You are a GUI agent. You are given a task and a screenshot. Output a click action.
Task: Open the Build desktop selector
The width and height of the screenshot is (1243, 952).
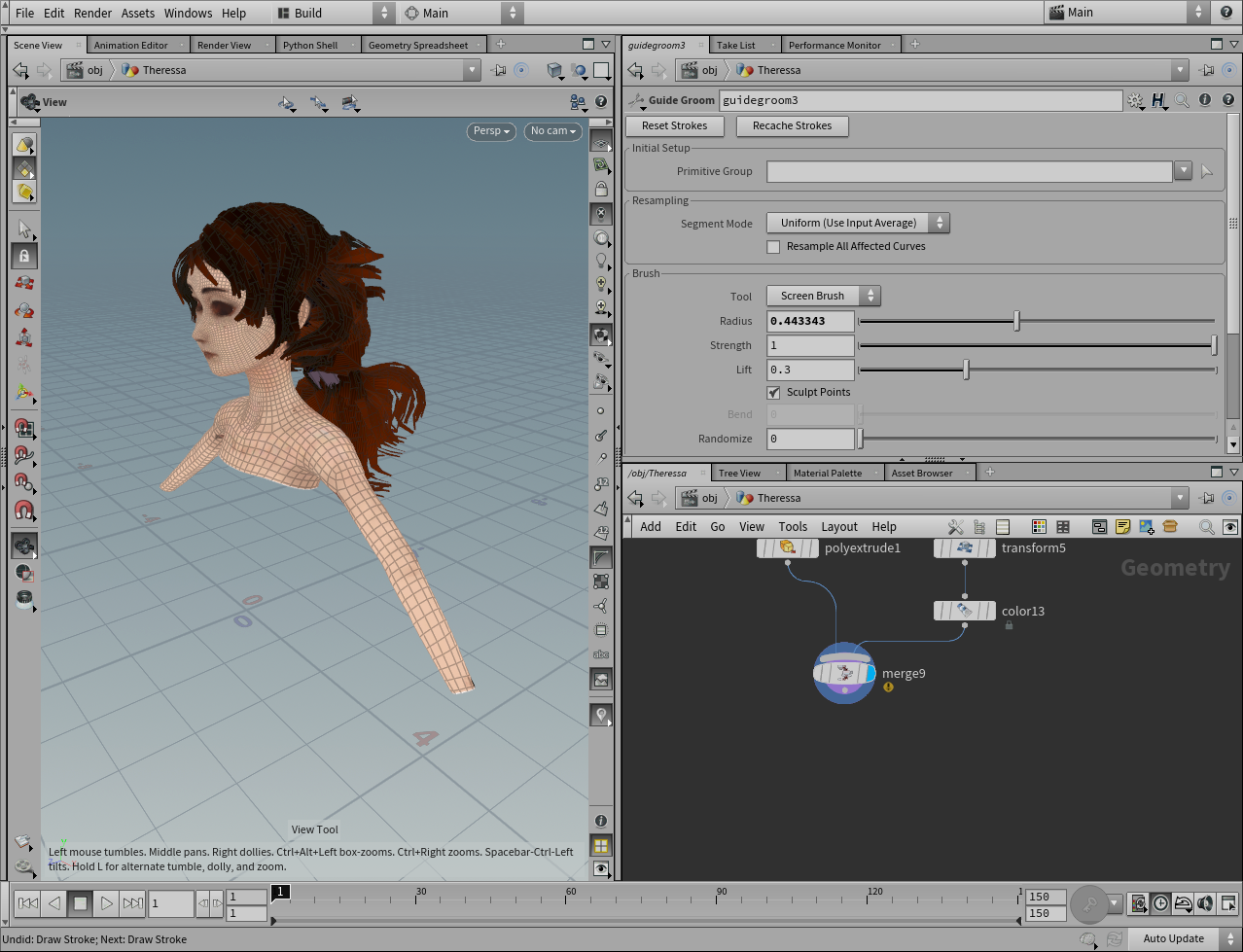point(334,13)
